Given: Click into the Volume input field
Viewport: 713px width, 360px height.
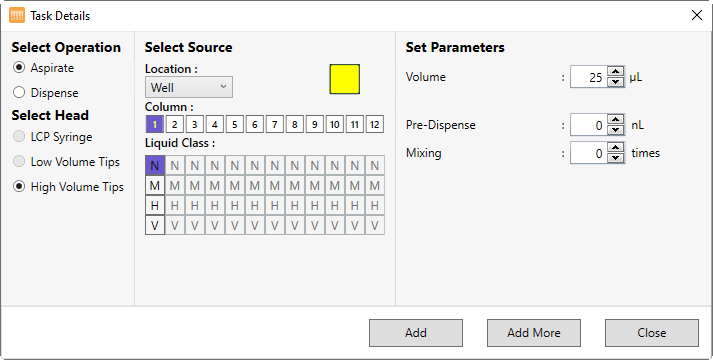Looking at the screenshot, I should (589, 77).
